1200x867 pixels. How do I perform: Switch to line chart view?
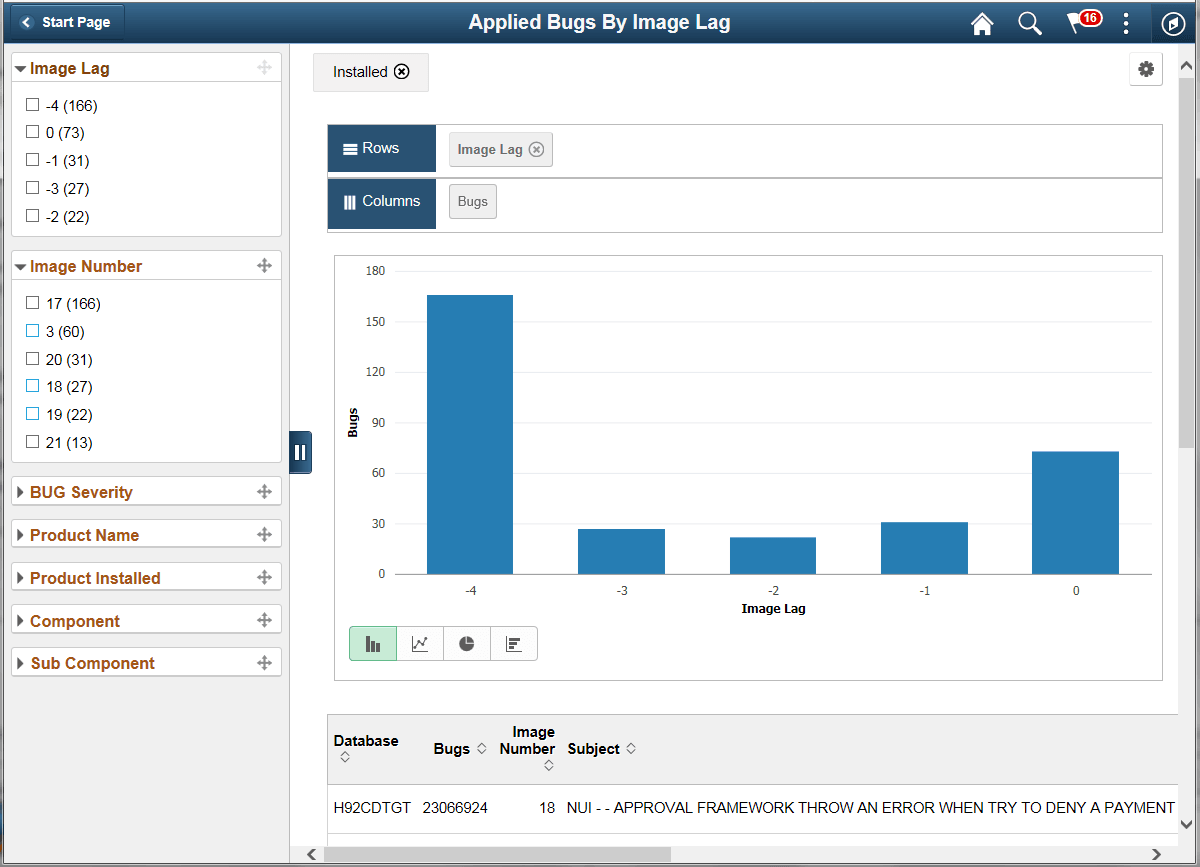pos(420,644)
